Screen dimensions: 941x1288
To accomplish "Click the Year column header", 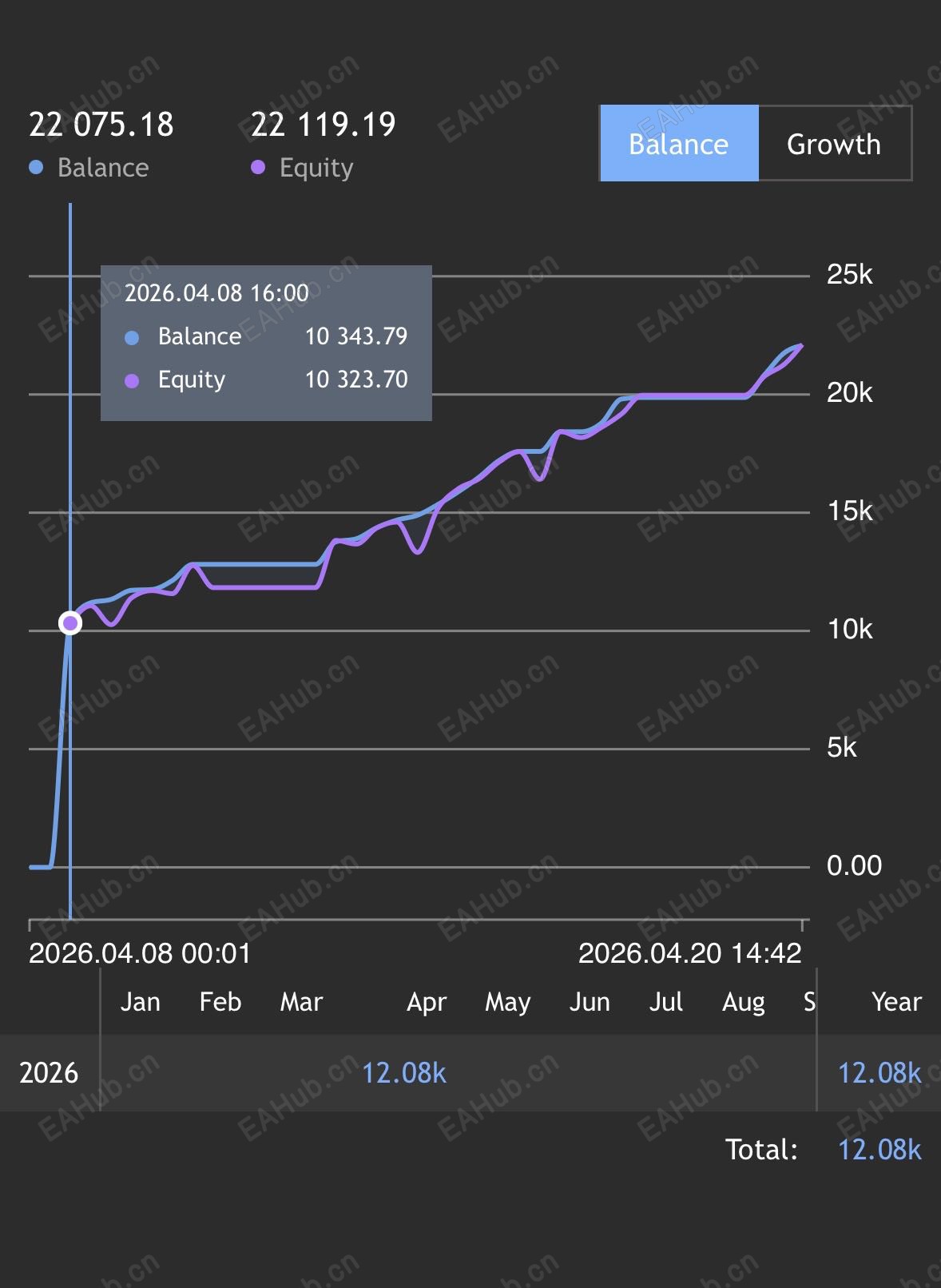I will [x=896, y=1002].
